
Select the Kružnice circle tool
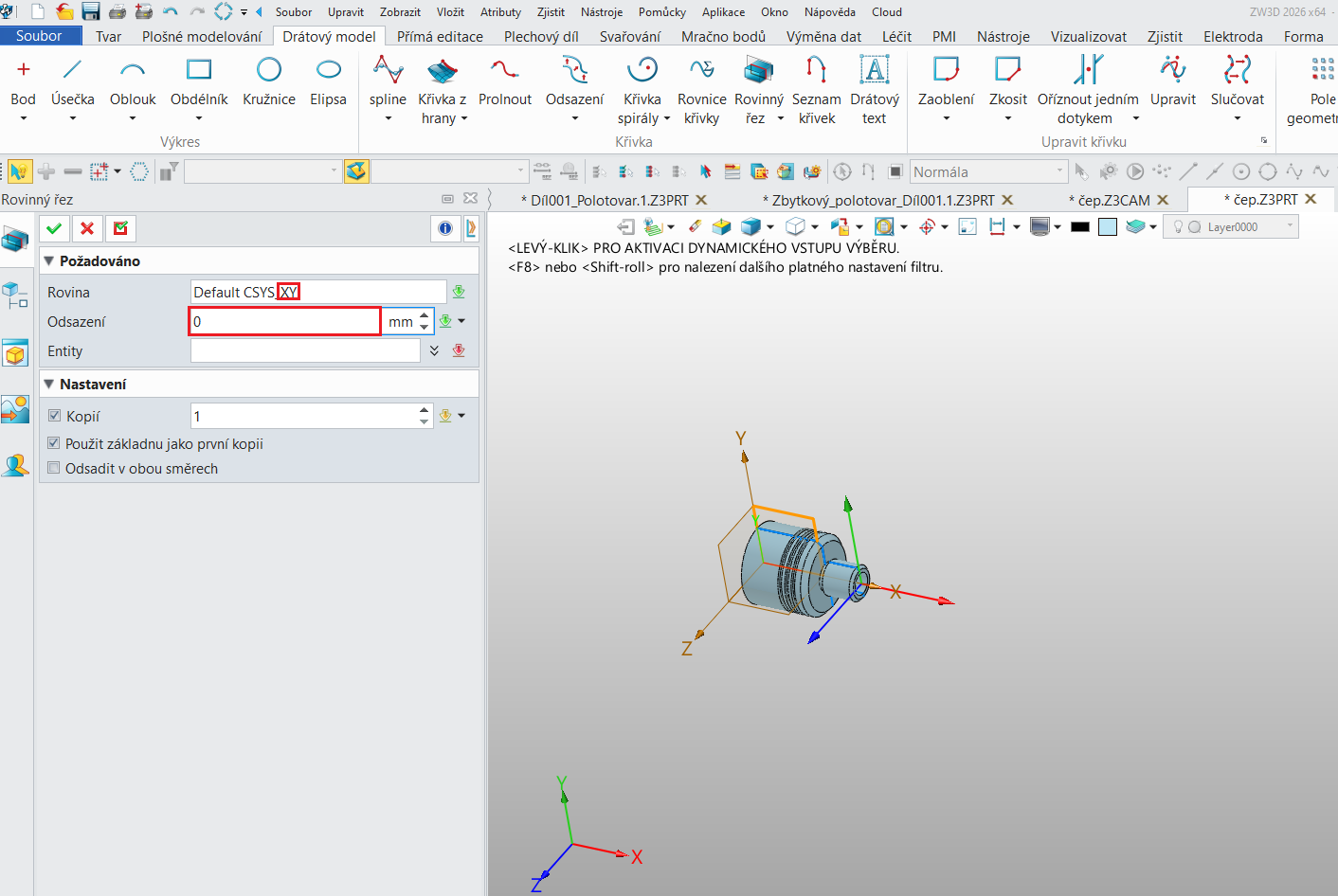tap(269, 81)
